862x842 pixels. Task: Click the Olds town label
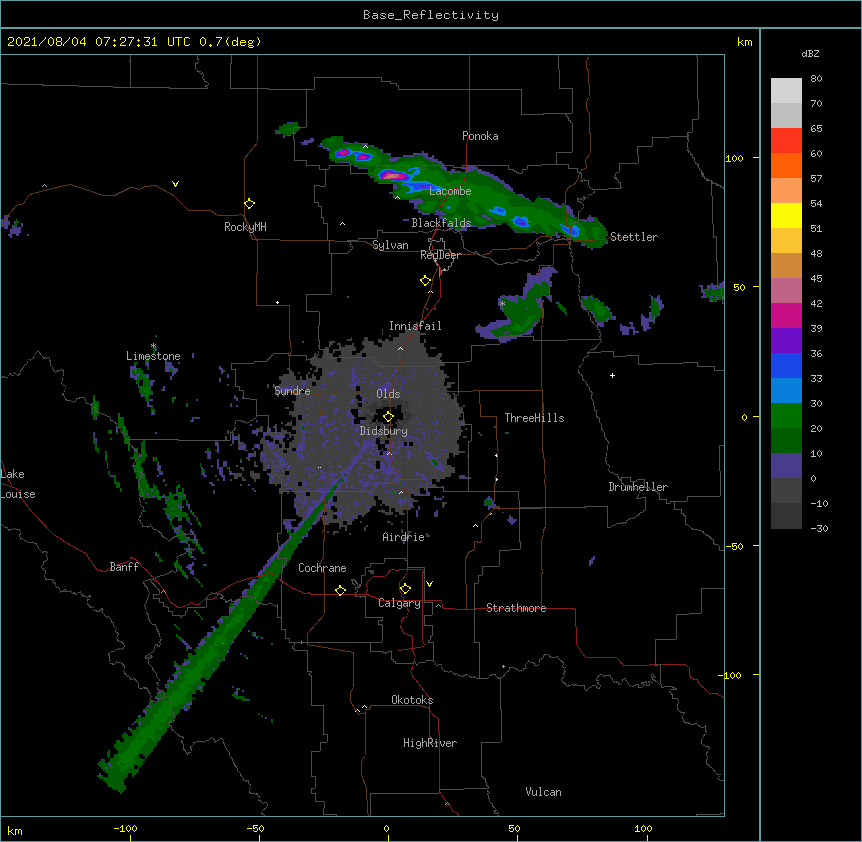[388, 394]
